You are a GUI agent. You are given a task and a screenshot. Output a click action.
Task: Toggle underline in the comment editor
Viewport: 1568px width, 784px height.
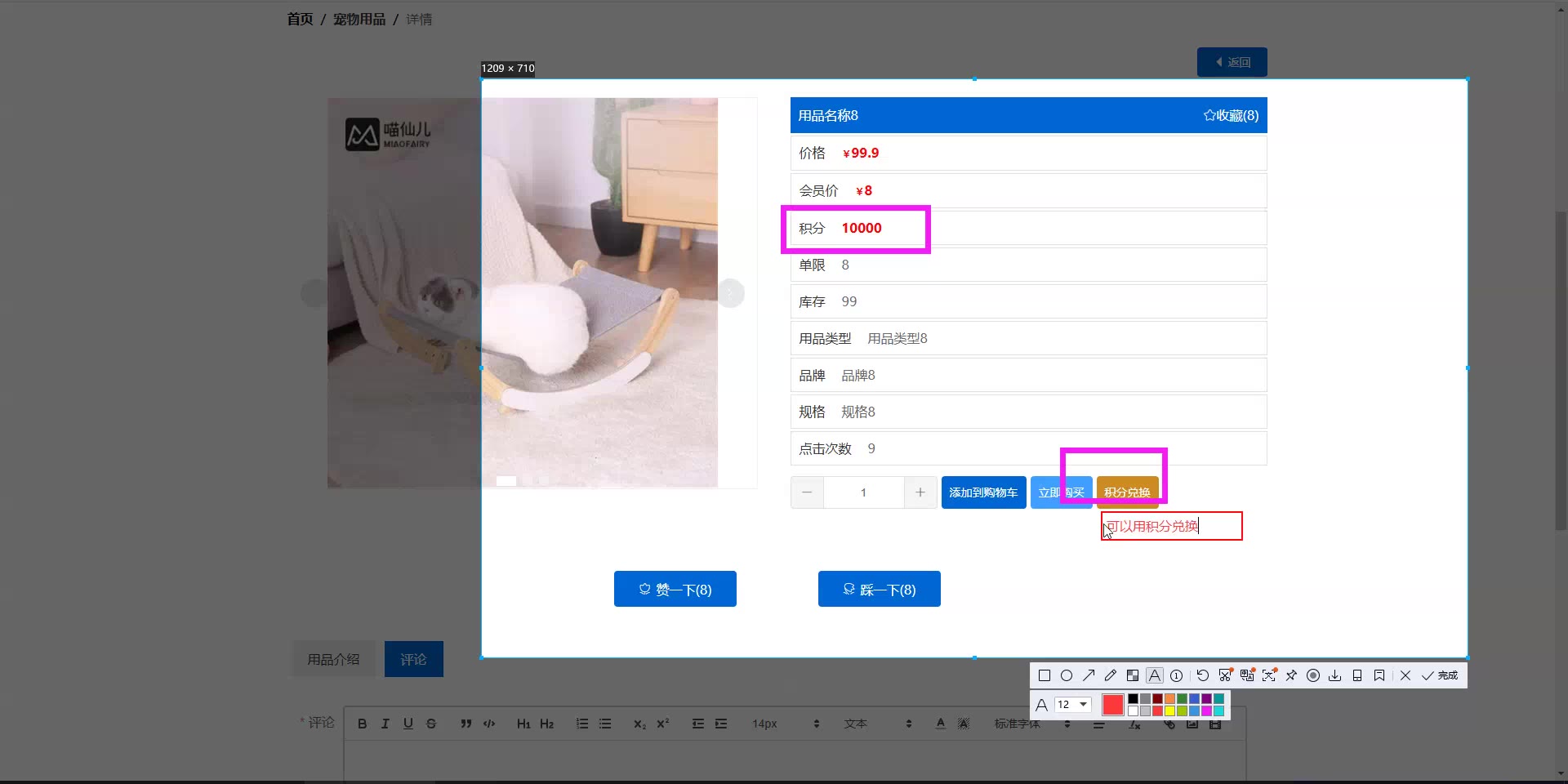(408, 724)
